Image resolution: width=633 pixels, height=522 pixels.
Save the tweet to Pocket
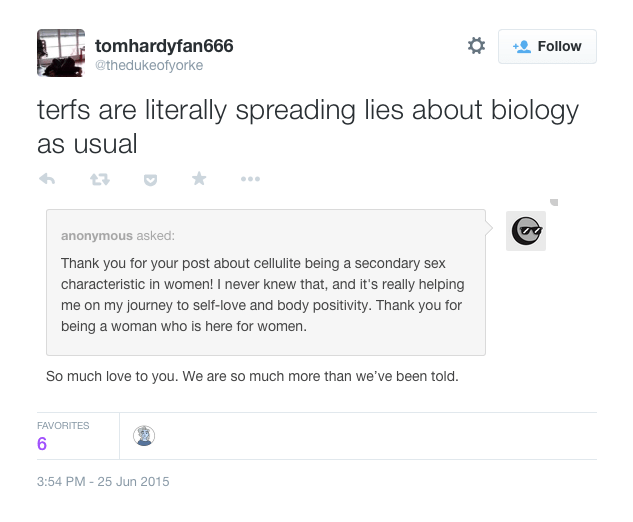(x=150, y=179)
